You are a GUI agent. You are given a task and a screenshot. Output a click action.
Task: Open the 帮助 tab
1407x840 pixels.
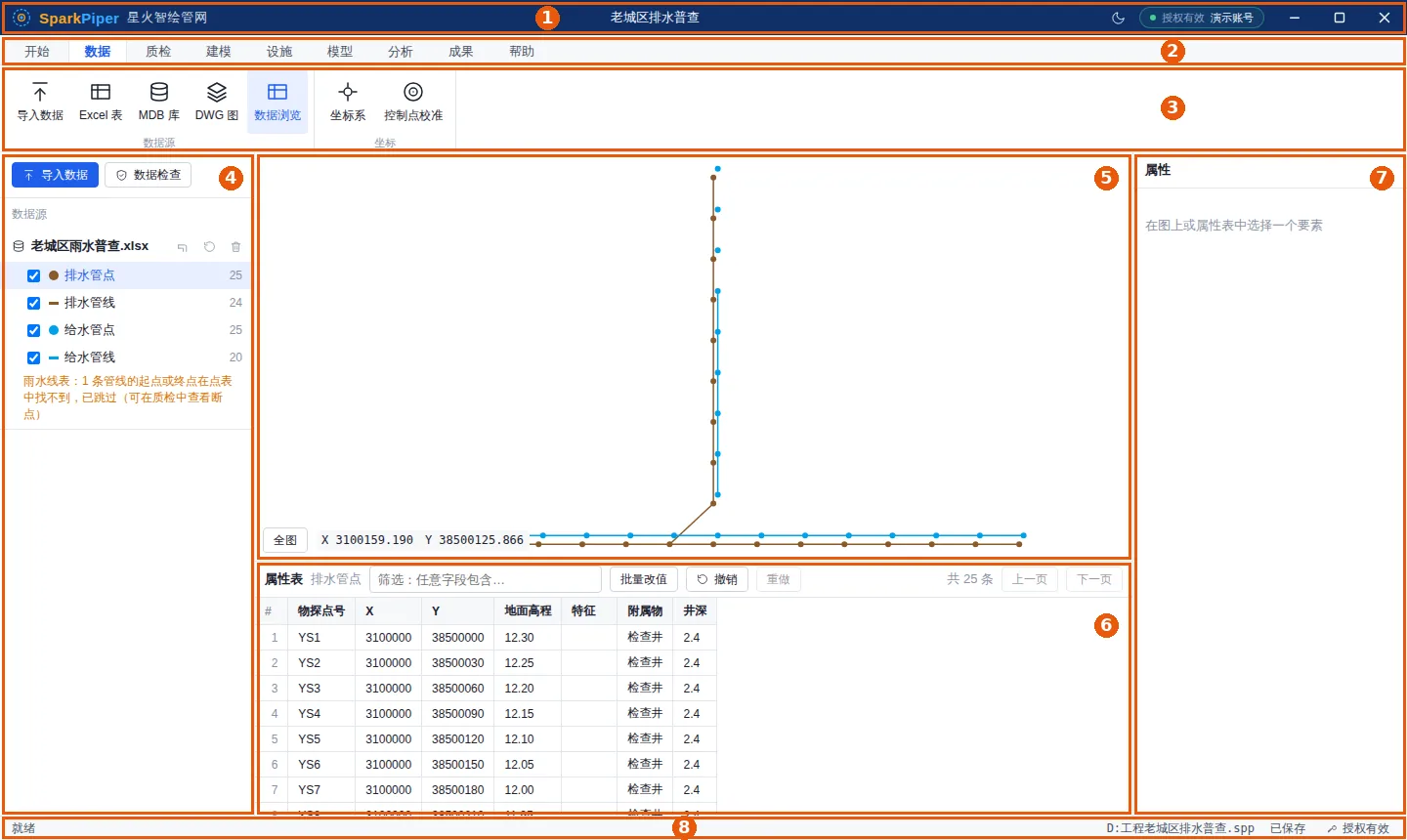522,52
